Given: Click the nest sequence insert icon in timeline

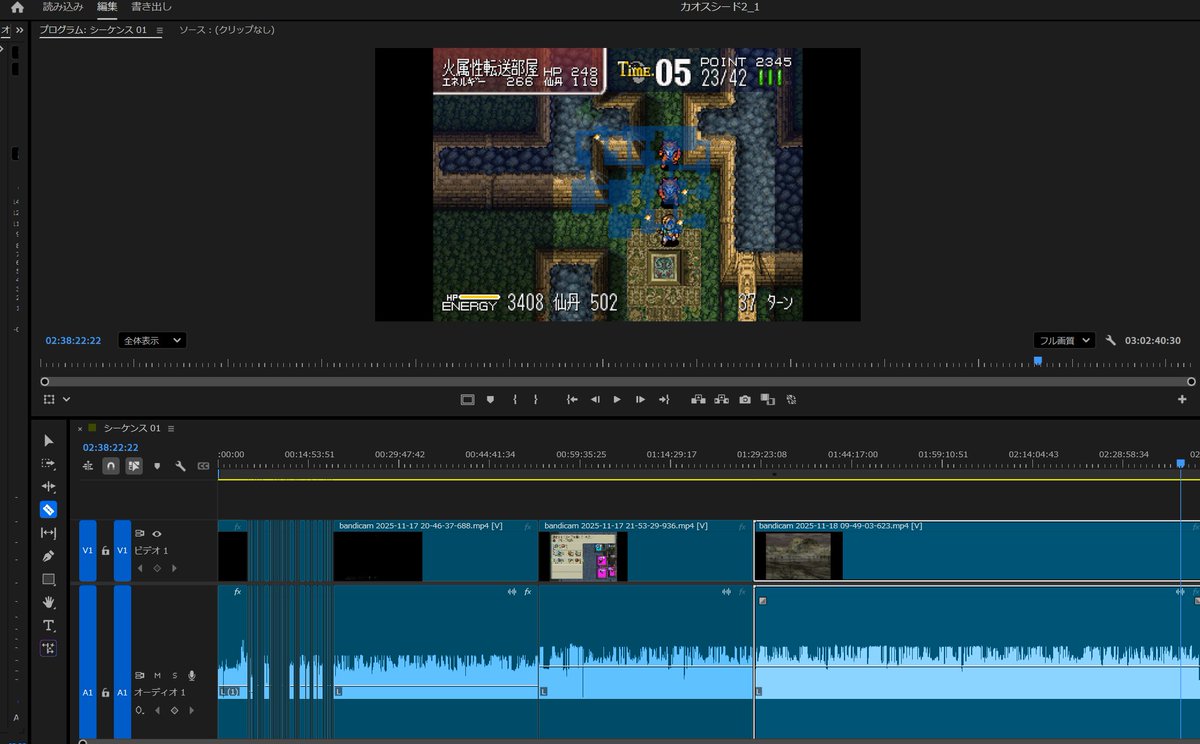Looking at the screenshot, I should click(x=88, y=466).
